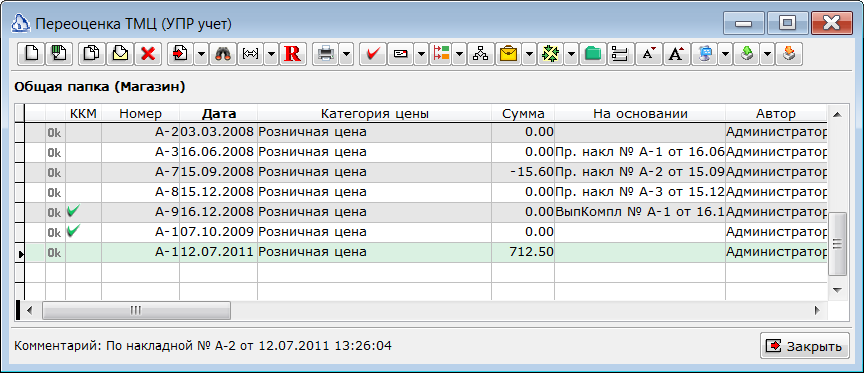Click the red checkmark toolbar icon
Image resolution: width=864 pixels, height=373 pixels.
(372, 54)
